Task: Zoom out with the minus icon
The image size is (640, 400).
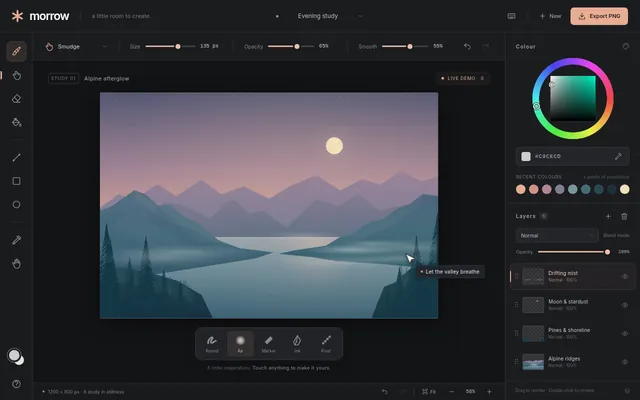Action: click(452, 391)
